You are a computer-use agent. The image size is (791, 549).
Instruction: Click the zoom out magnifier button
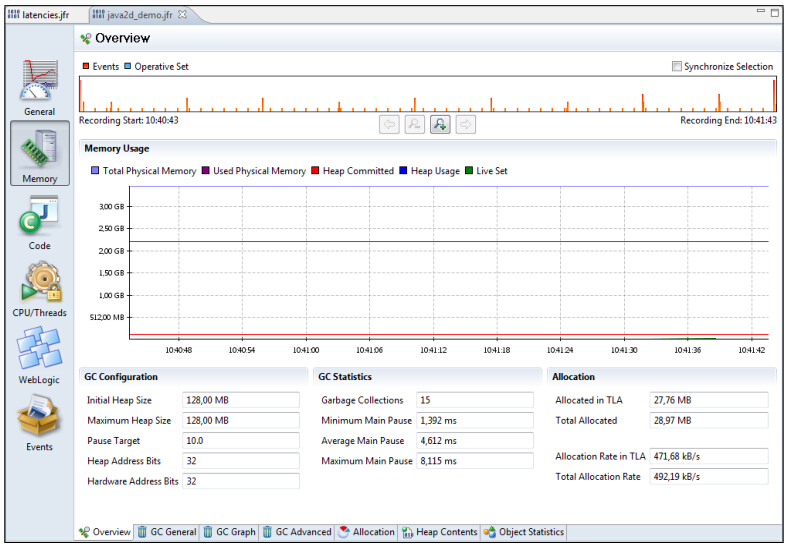(x=414, y=124)
